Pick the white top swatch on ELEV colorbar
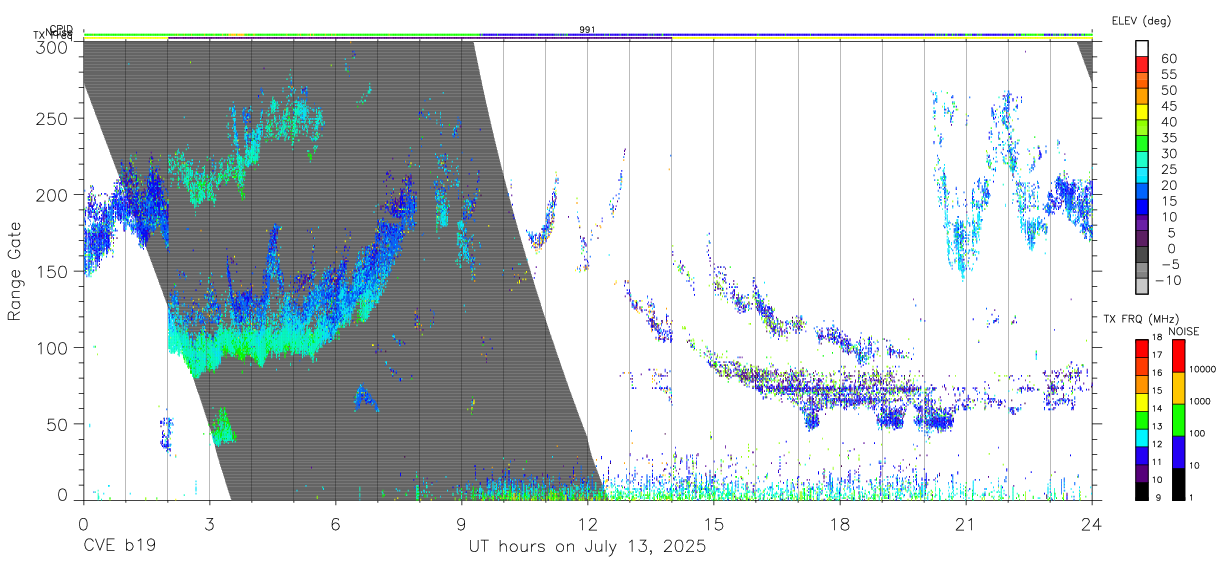The height and width of the screenshot is (567, 1228). coord(1143,49)
